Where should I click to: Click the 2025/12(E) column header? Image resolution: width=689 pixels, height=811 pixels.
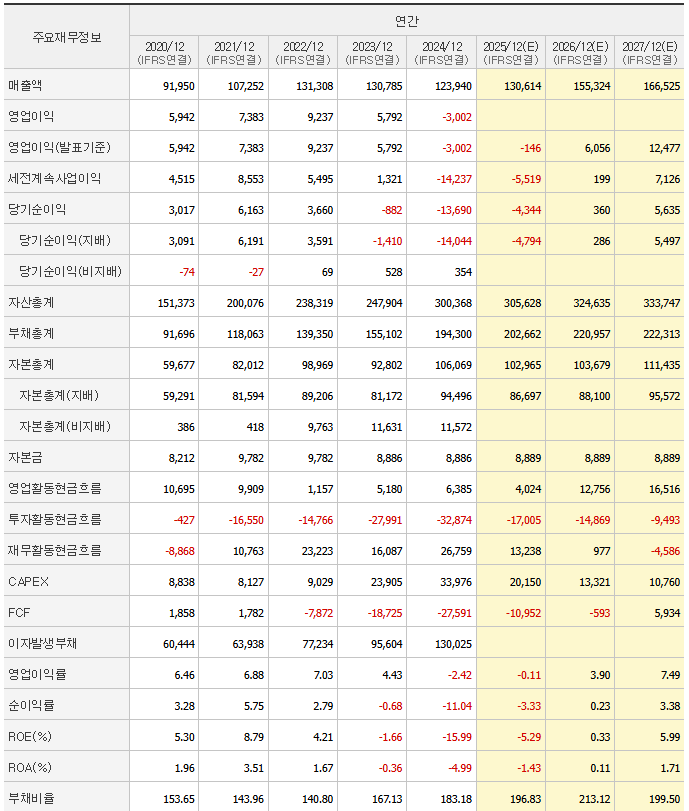tap(511, 53)
